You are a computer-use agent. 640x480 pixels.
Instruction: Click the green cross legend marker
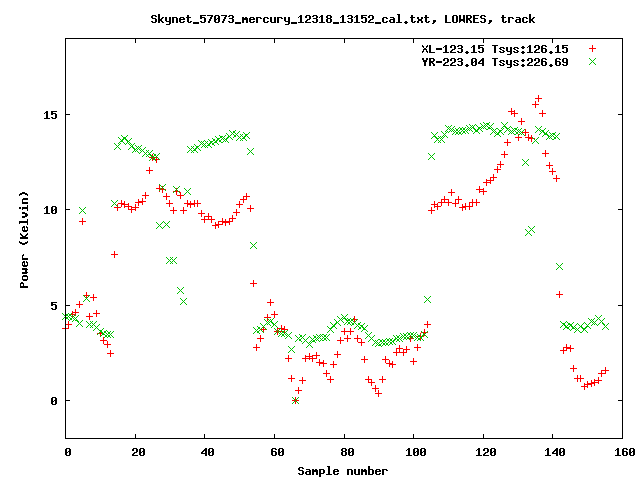[x=592, y=62]
